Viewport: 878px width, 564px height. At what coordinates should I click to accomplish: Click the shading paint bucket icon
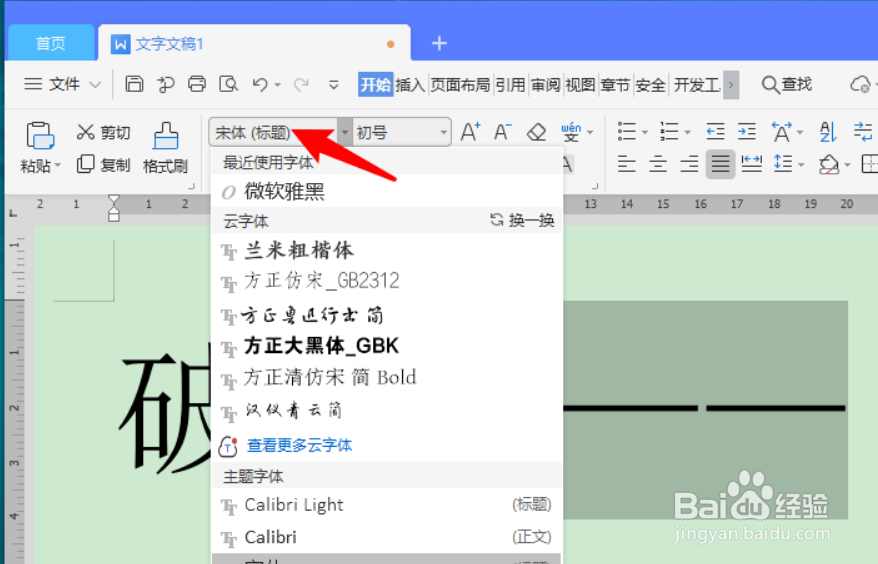(x=829, y=165)
